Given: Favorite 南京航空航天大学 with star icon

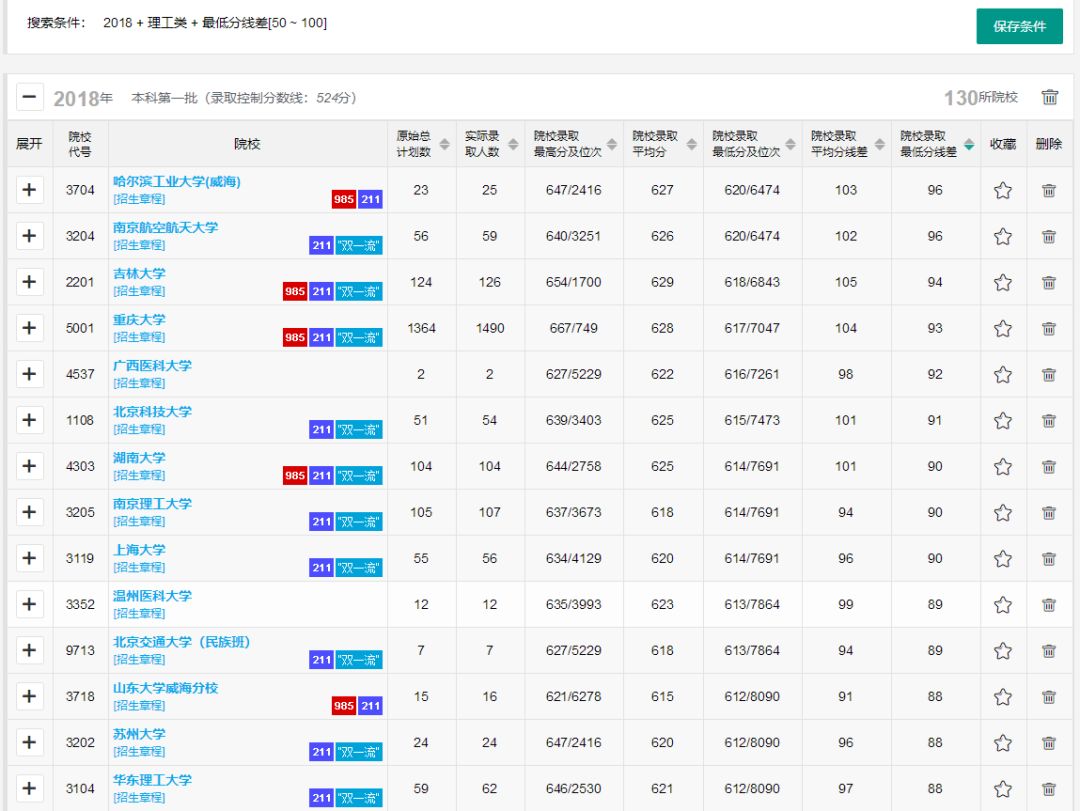Looking at the screenshot, I should coord(1003,236).
